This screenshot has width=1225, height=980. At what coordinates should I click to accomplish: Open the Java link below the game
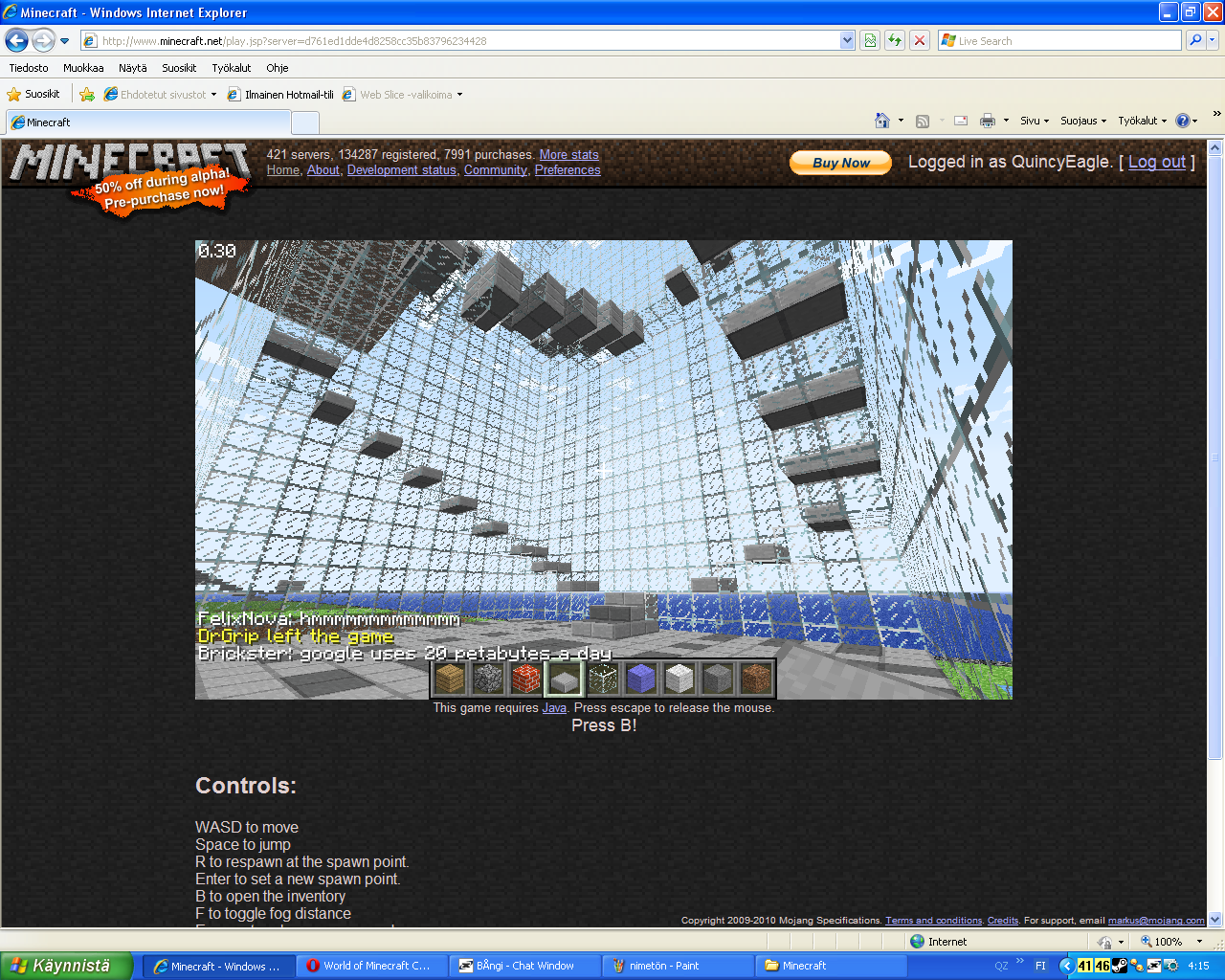coord(554,708)
